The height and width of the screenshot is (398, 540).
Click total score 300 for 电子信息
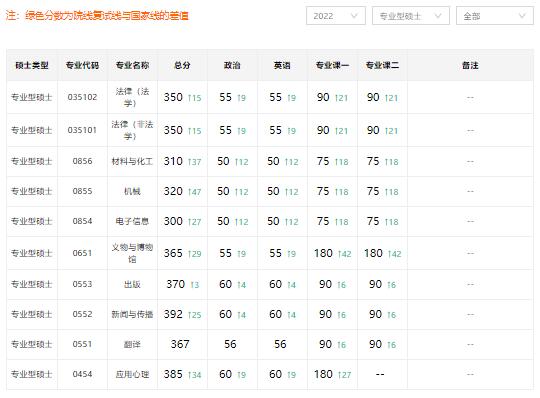point(173,221)
